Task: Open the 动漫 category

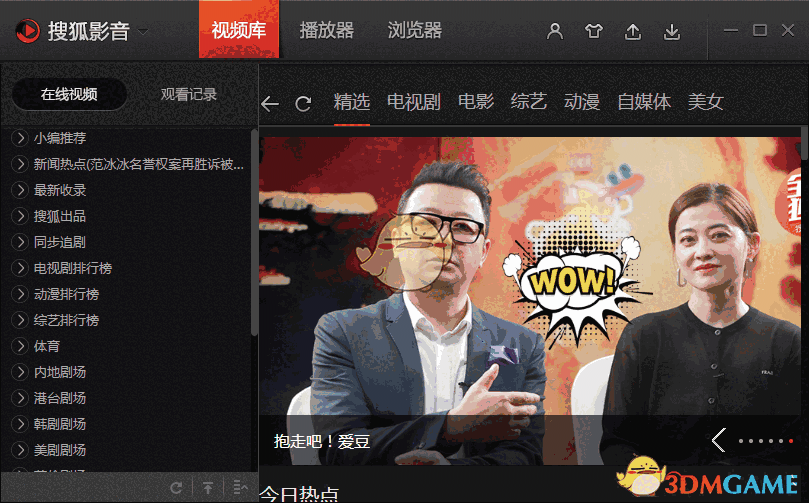Action: click(582, 102)
